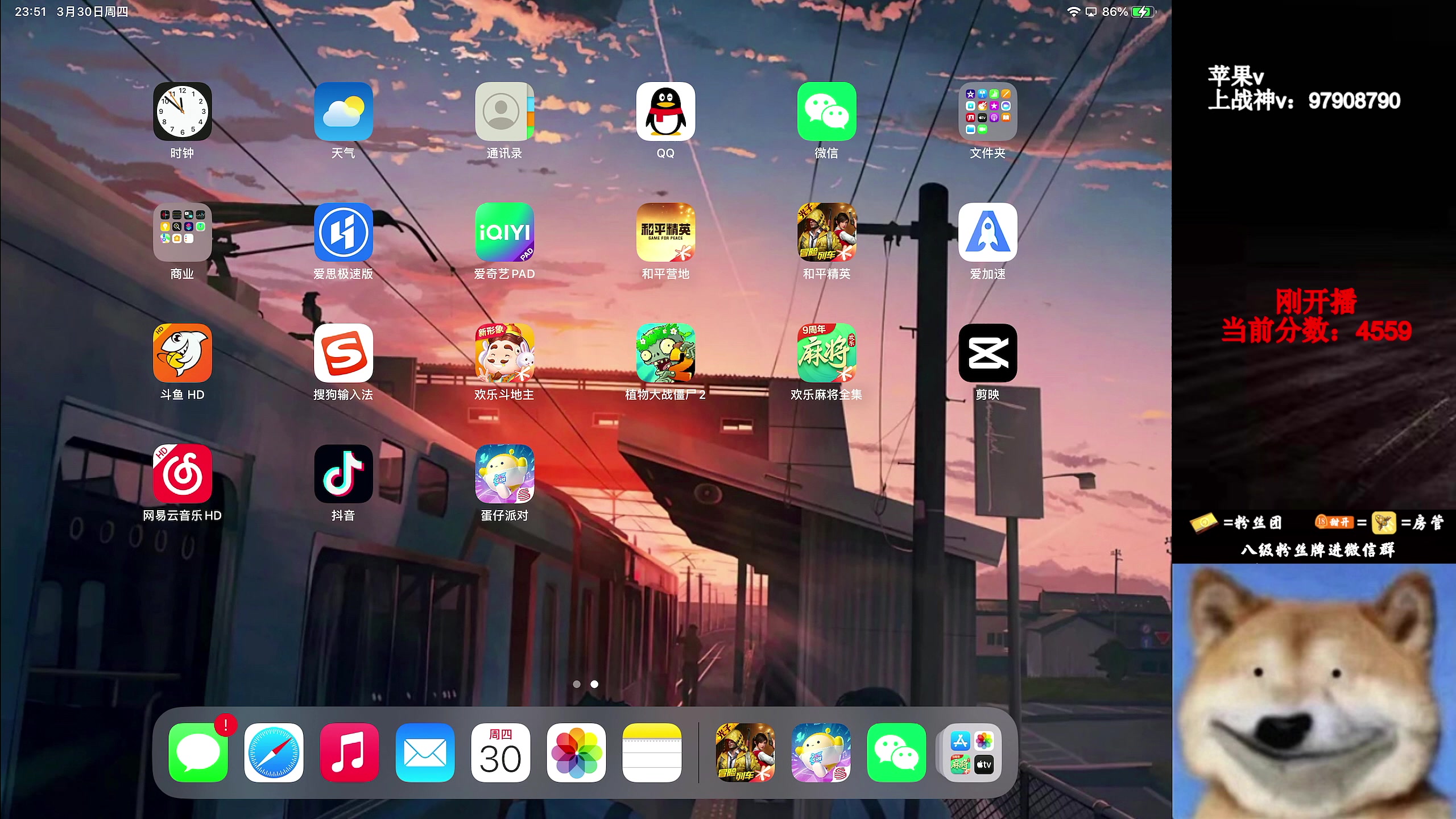The height and width of the screenshot is (819, 1456).
Task: Open WeChat (微信) on the home screen
Action: coord(826,111)
